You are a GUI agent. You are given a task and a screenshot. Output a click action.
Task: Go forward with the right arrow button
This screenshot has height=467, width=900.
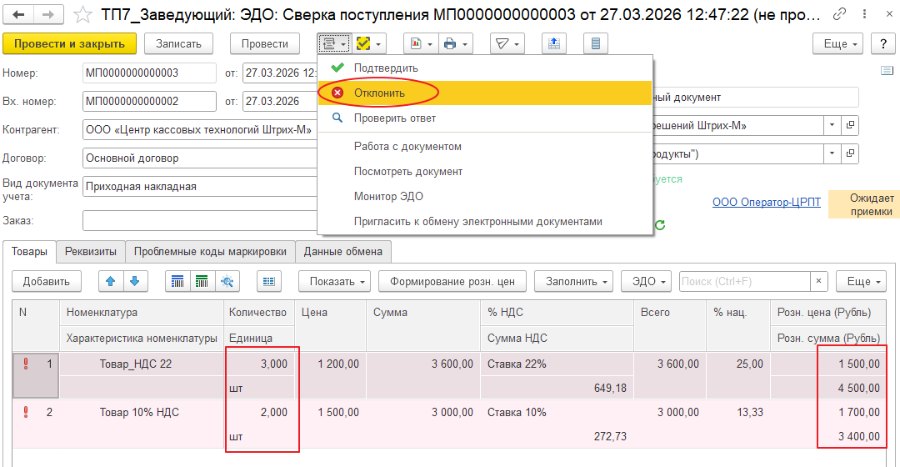click(x=48, y=14)
